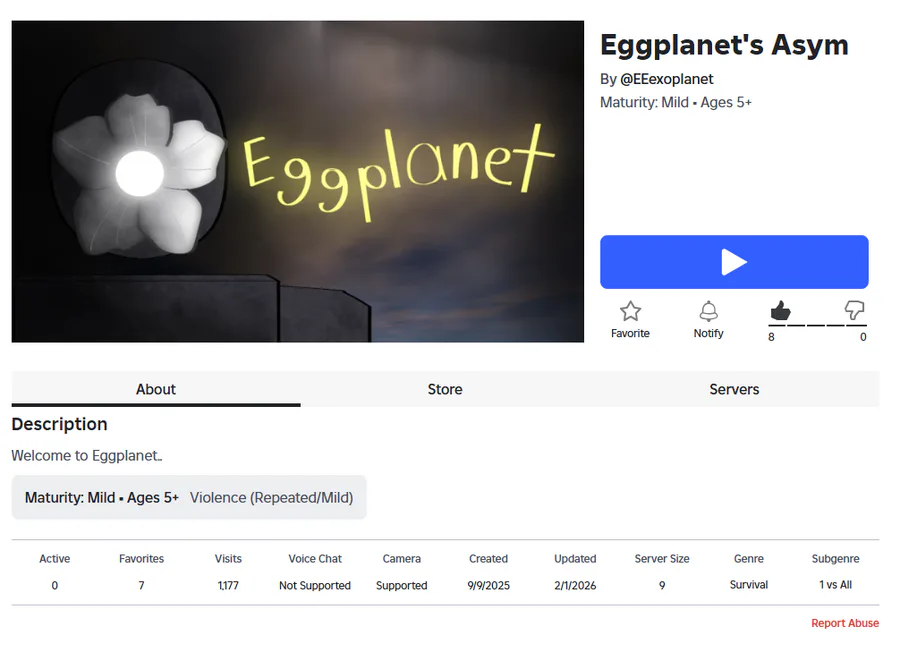Click the thumbs up like icon

tap(780, 310)
